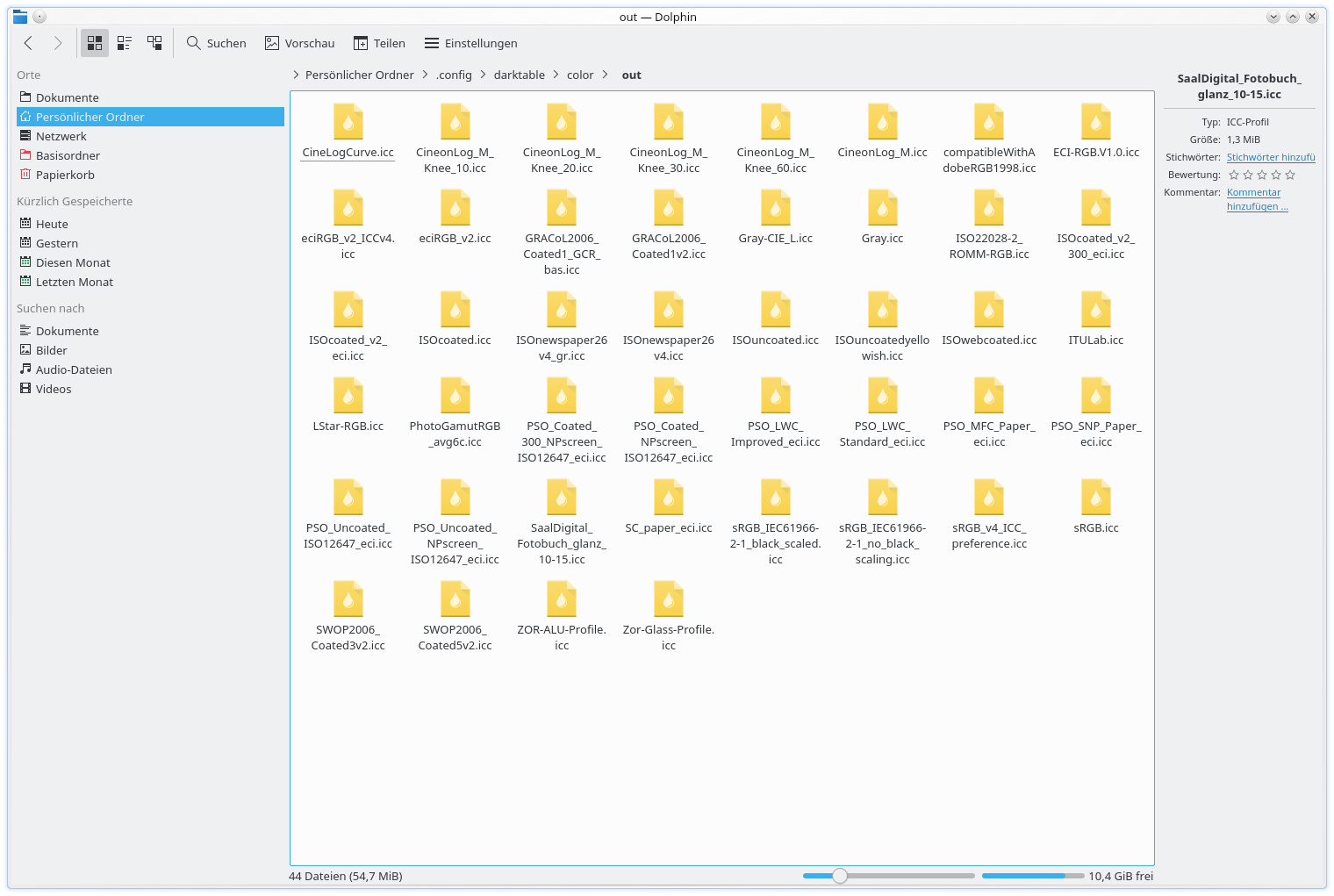Search for Bilder in sidebar
Screen dimensions: 1334x896
[150, 350]
